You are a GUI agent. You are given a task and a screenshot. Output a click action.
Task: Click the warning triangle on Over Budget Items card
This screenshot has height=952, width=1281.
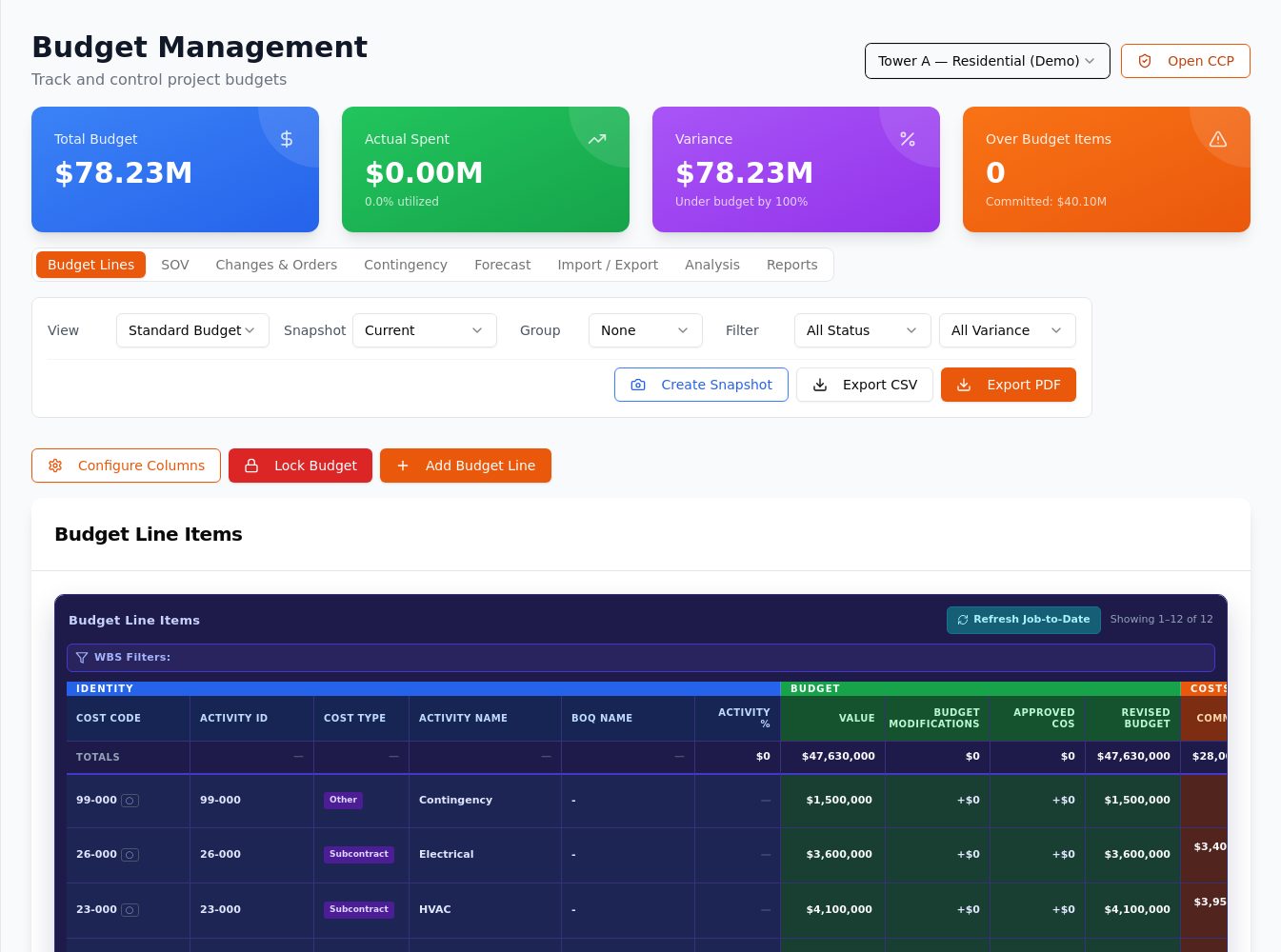1218,139
